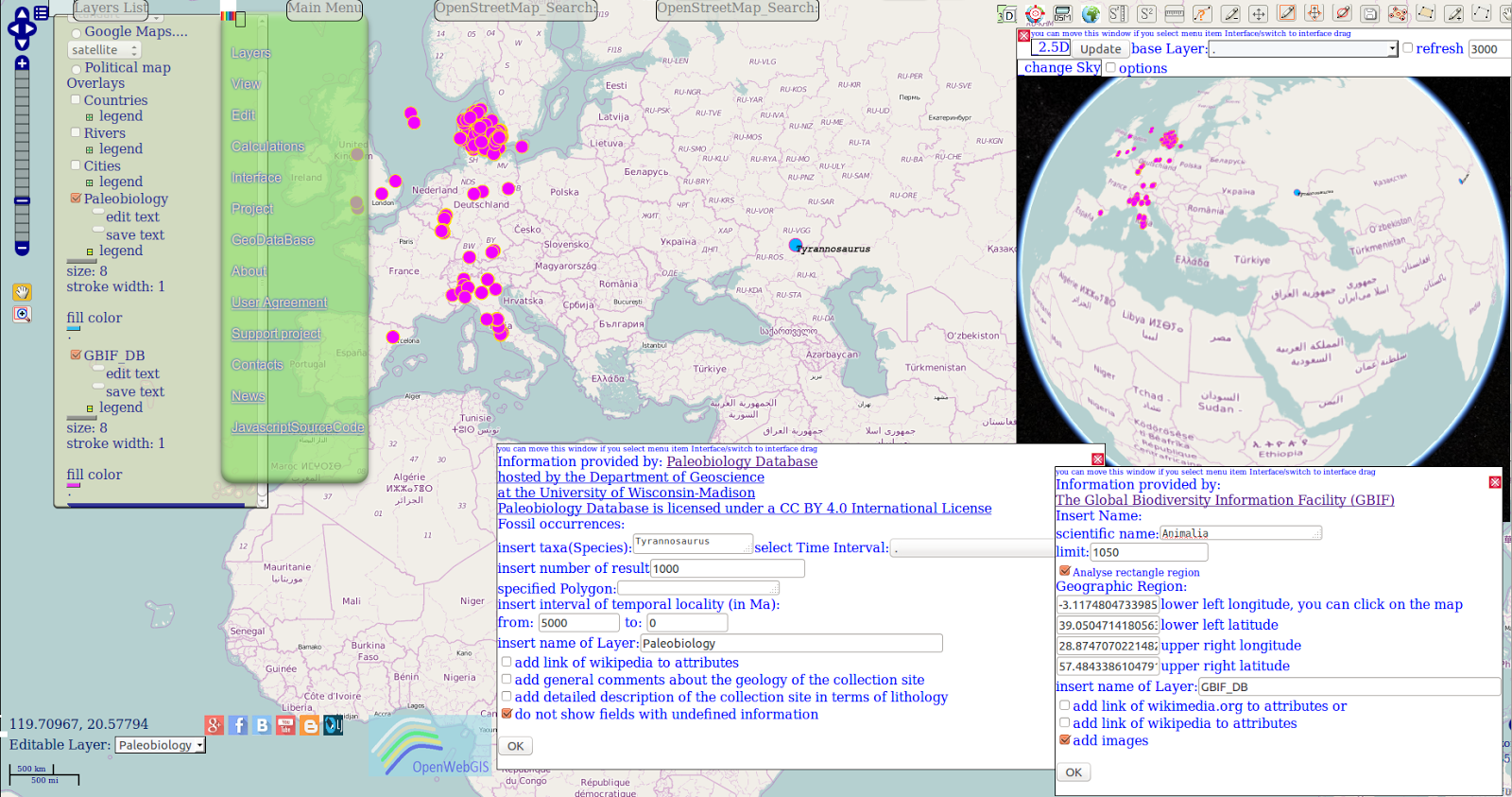Enable the Rivers overlay checkbox
Screen dimensions: 1512x797
tap(77, 132)
